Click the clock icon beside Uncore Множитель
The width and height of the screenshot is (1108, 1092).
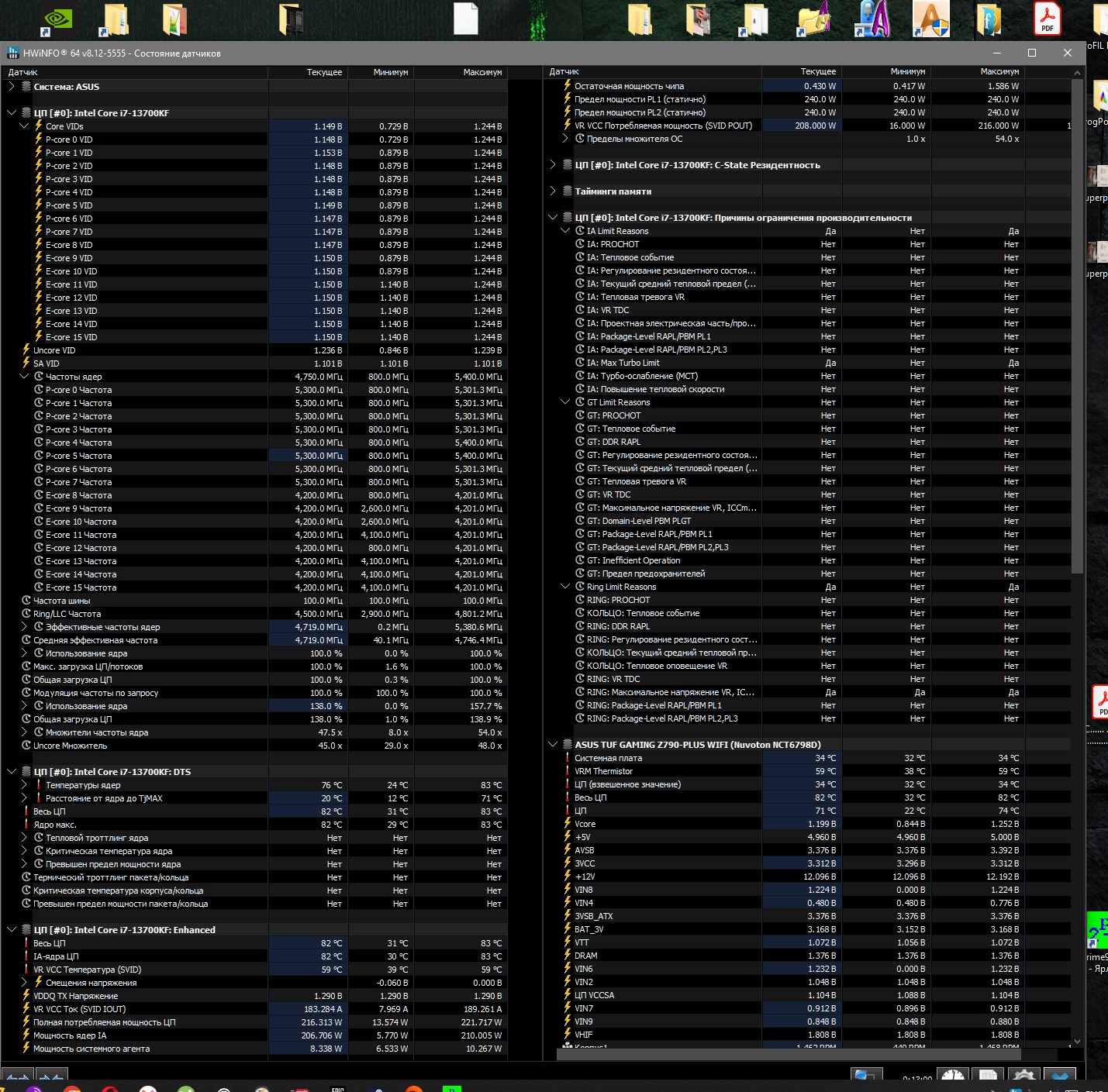click(26, 746)
